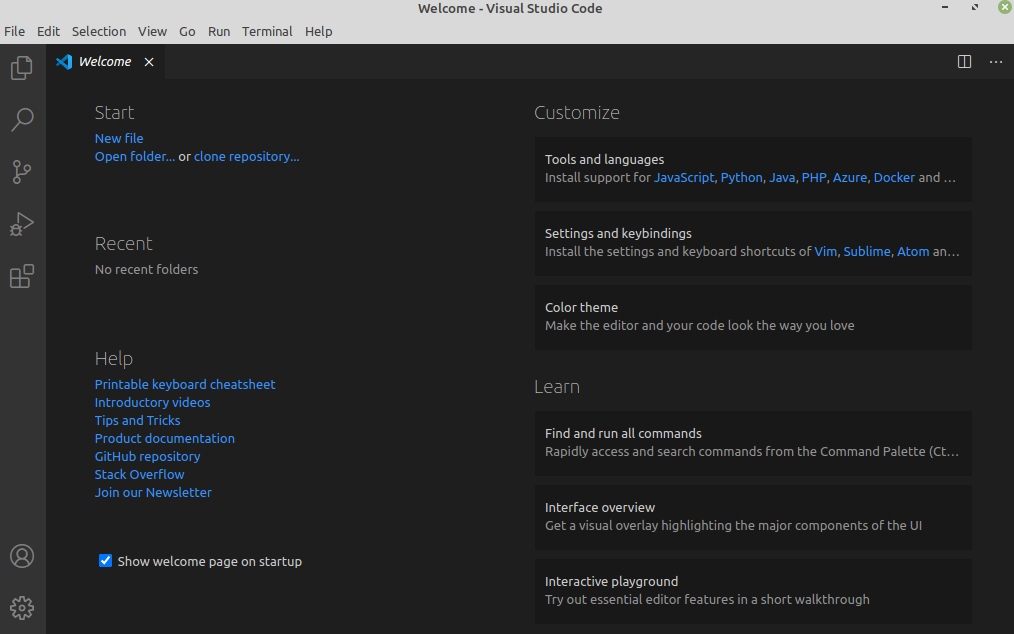Open the Manage gear icon
Image resolution: width=1014 pixels, height=634 pixels.
(22, 607)
